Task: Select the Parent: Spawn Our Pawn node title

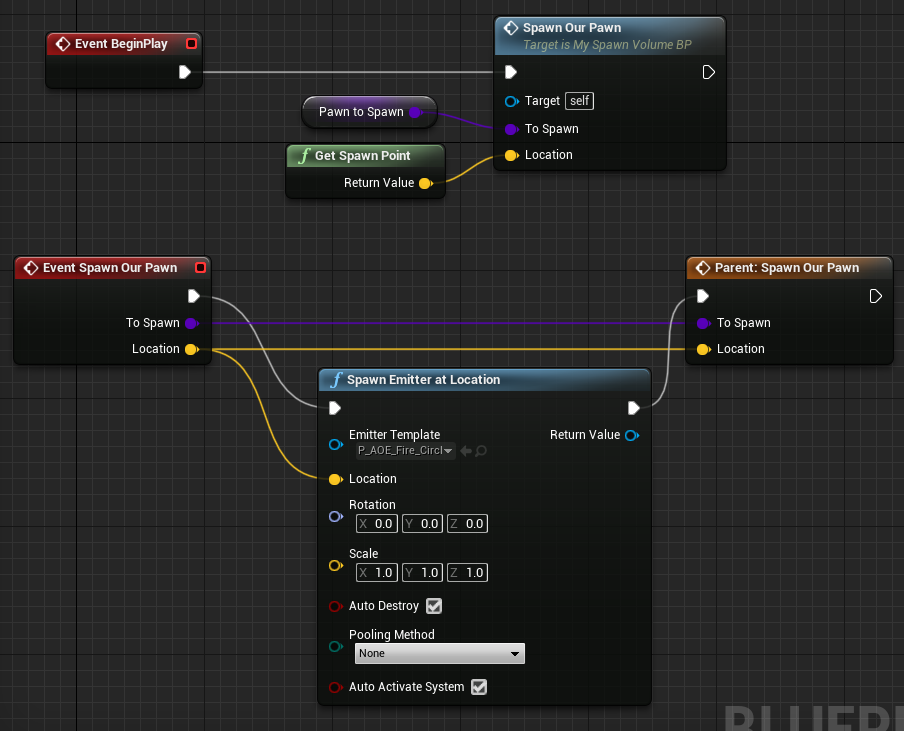Action: [x=787, y=267]
